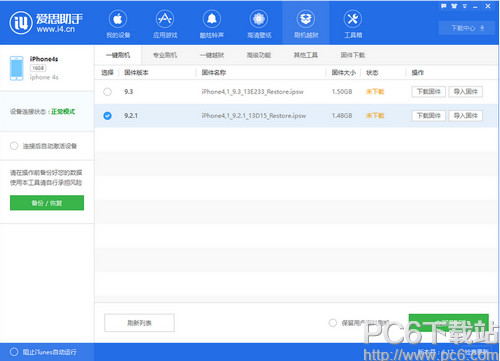Open the 下载中心 download center

pyautogui.click(x=467, y=28)
